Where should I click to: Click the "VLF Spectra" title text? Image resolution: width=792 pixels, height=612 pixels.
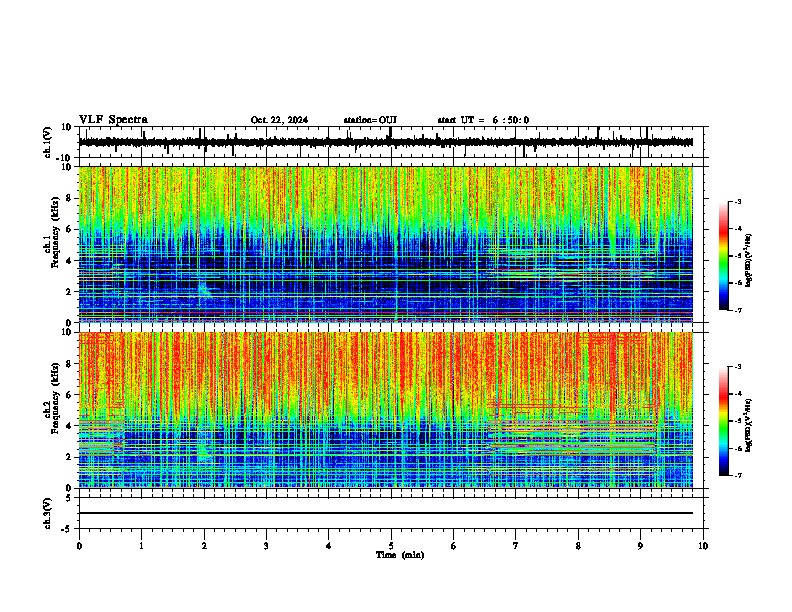point(113,120)
